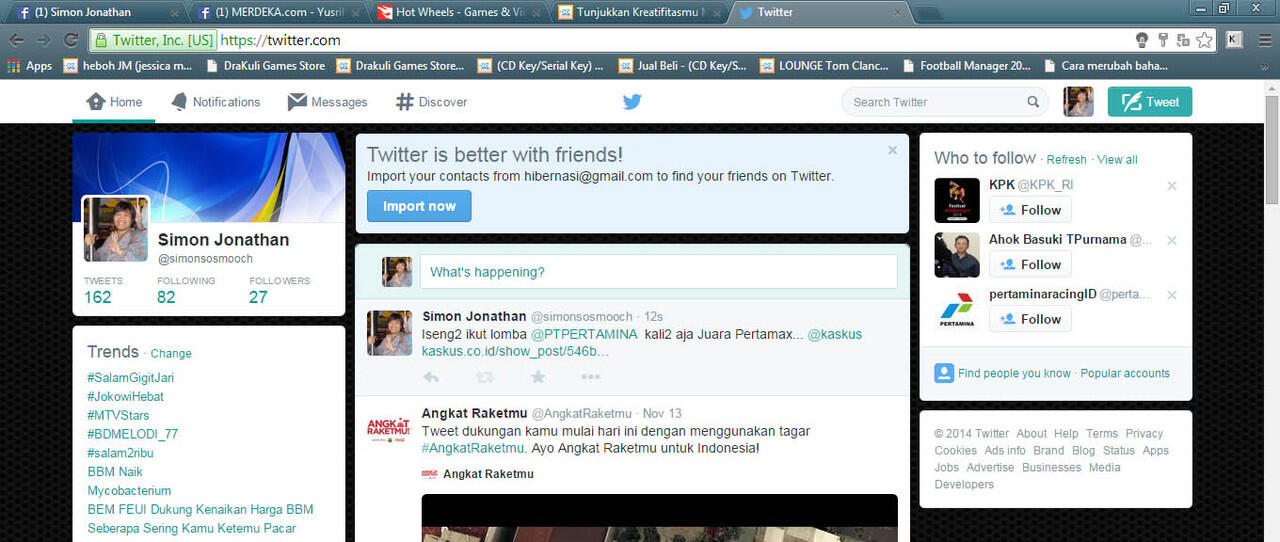The height and width of the screenshot is (542, 1280).
Task: Open #JokowiHebat trend
Action: (x=125, y=397)
